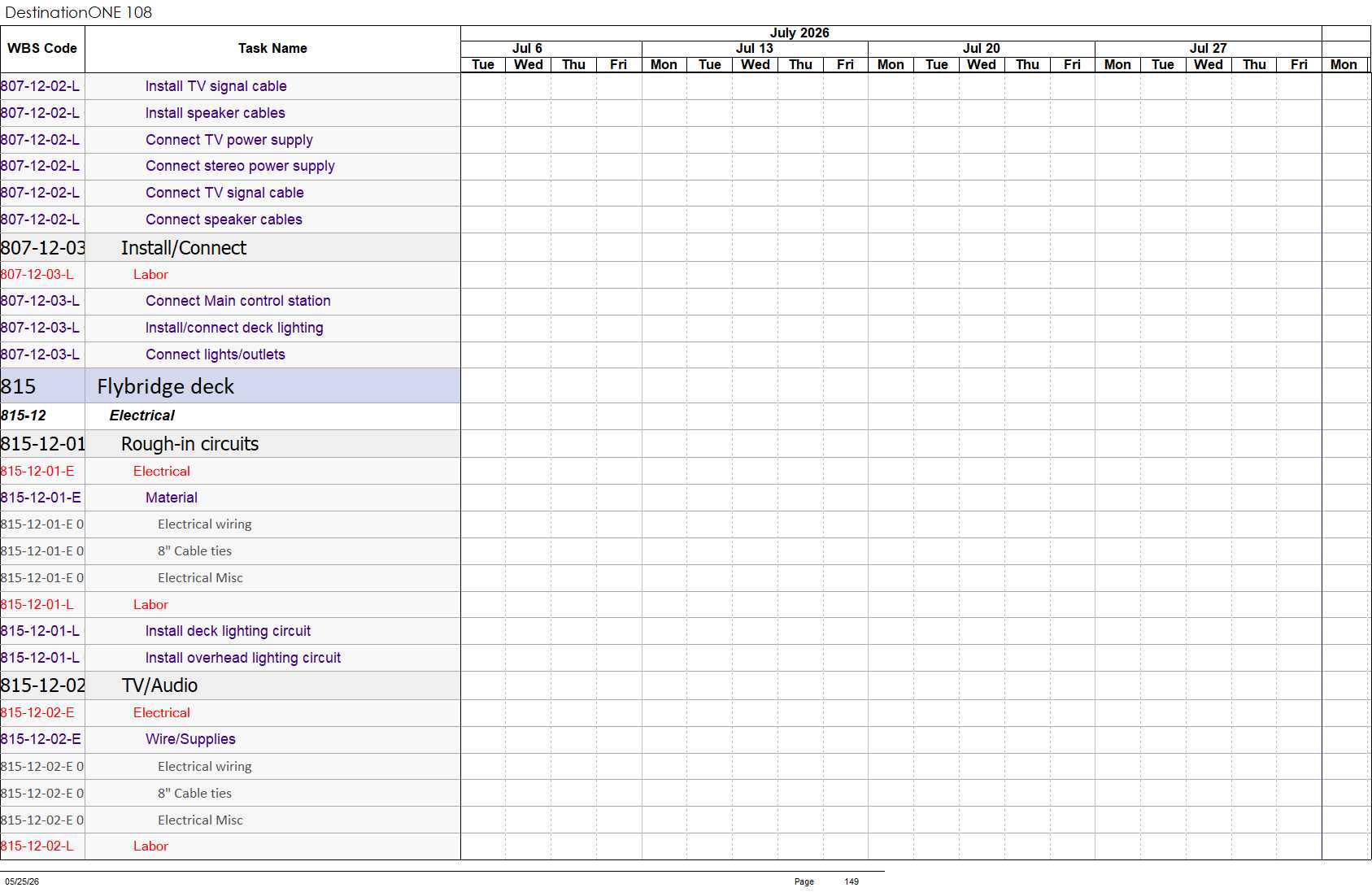The width and height of the screenshot is (1372, 892).
Task: Select WBS code '815-12-01' cell
Action: coord(43,444)
